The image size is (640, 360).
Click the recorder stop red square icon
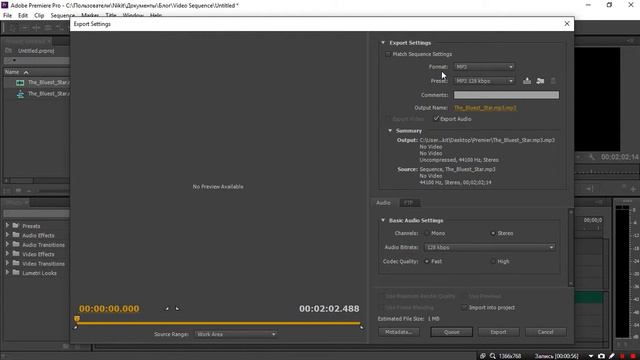pos(633,356)
